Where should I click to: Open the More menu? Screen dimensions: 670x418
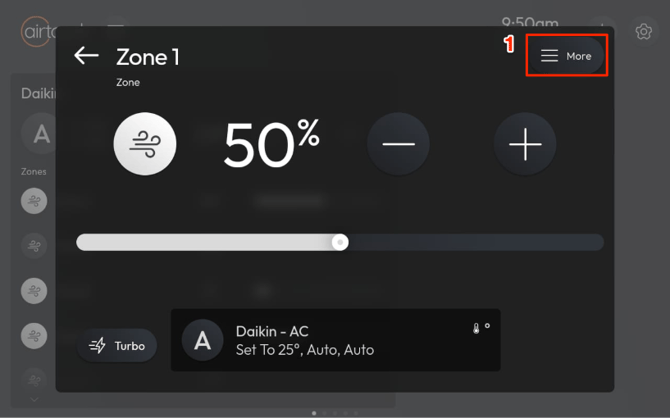[x=567, y=56]
